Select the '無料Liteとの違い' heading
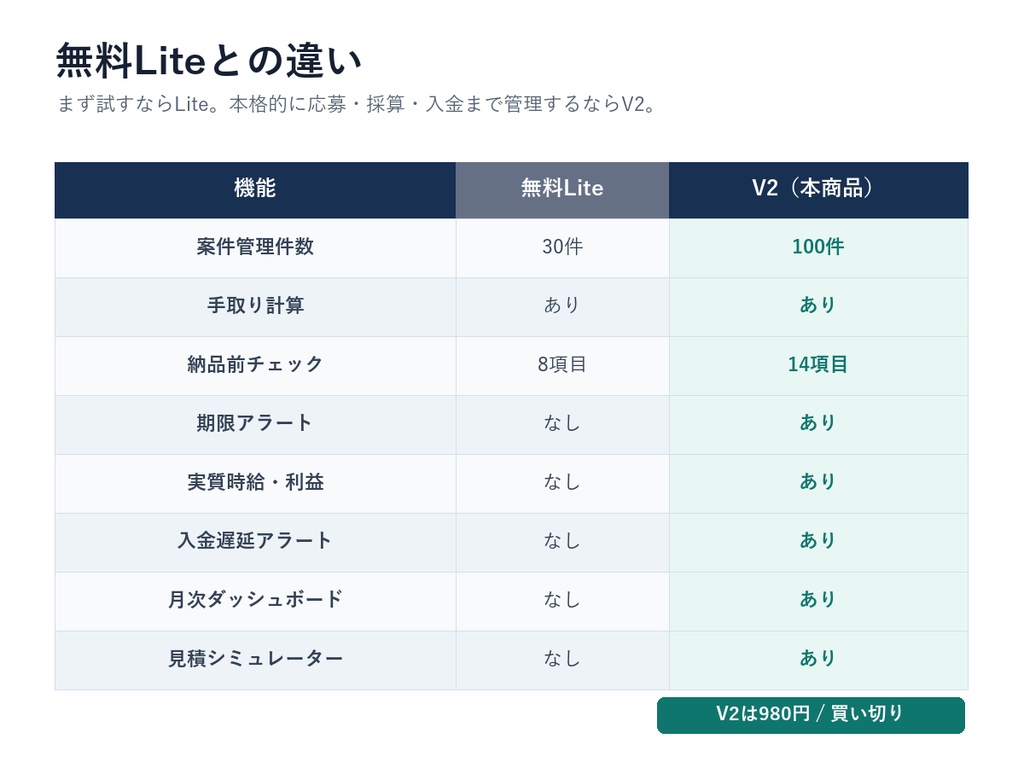The image size is (1024, 768). click(x=208, y=61)
